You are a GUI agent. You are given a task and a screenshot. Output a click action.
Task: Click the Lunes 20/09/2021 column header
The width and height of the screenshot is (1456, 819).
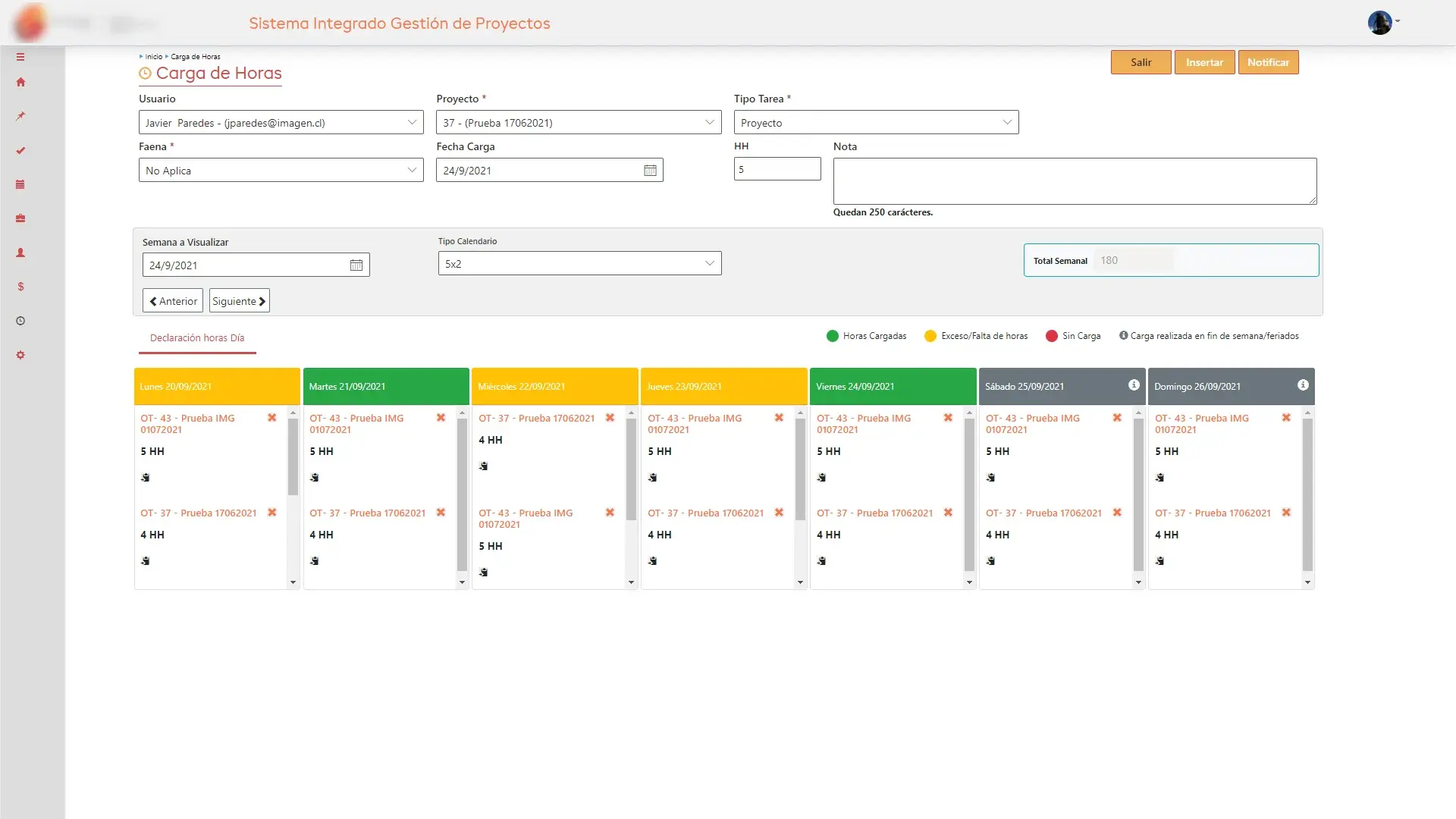217,387
